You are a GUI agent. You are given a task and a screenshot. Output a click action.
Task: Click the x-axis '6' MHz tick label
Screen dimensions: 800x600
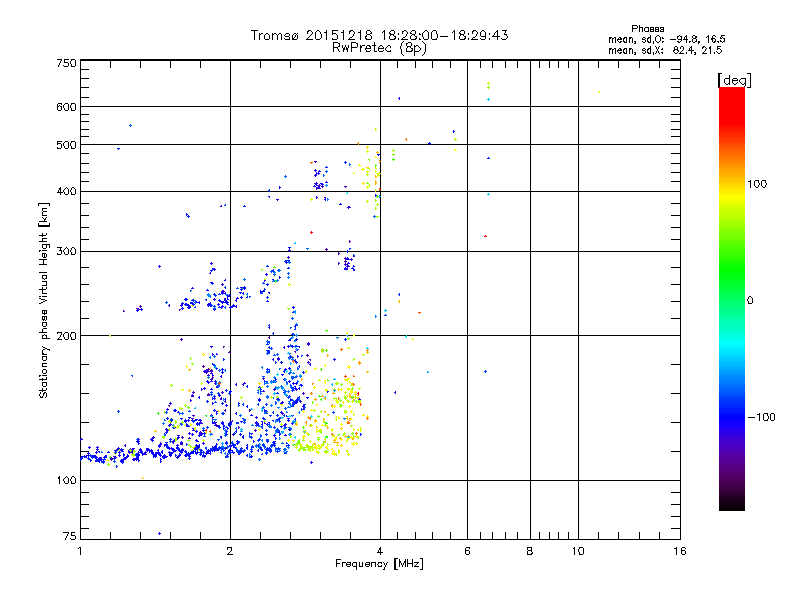(x=467, y=551)
